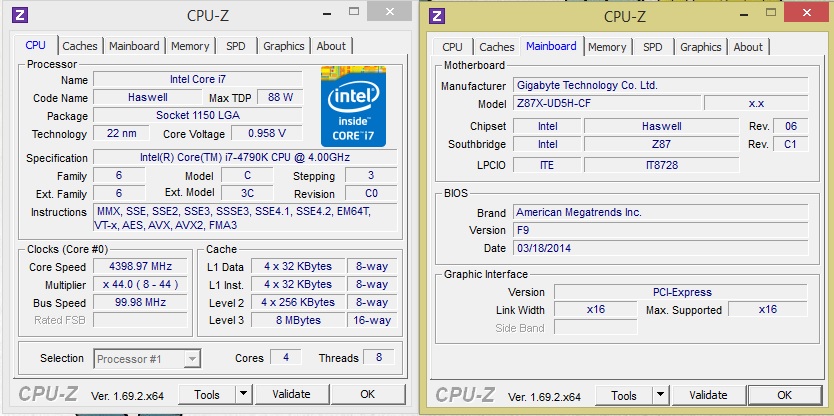This screenshot has height=416, width=834.
Task: Switch to Mainboard tab in left window
Action: [134, 46]
